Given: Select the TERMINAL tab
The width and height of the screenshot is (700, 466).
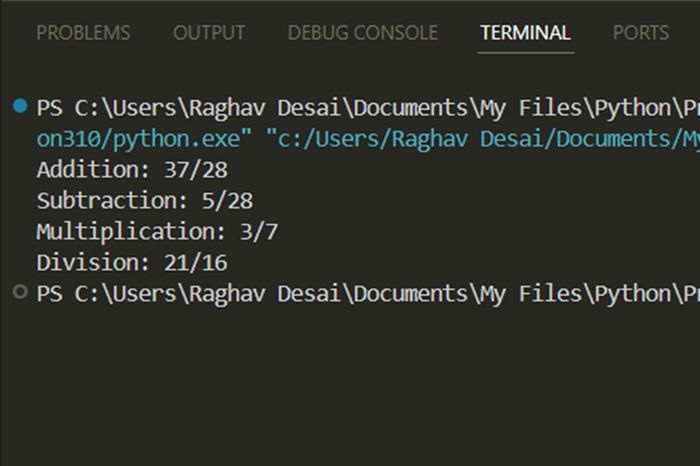Looking at the screenshot, I should tap(525, 33).
